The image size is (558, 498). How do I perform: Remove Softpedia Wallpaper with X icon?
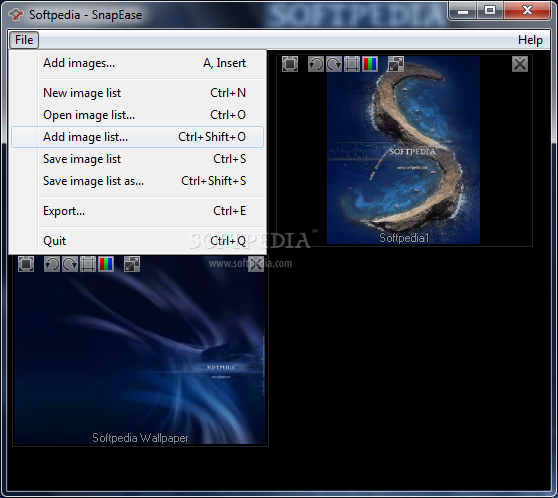pyautogui.click(x=256, y=264)
